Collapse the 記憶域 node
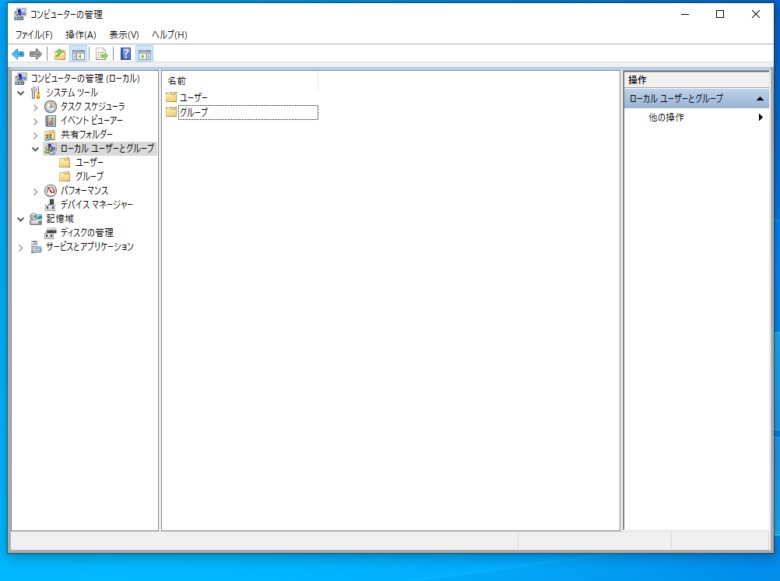 coord(20,219)
